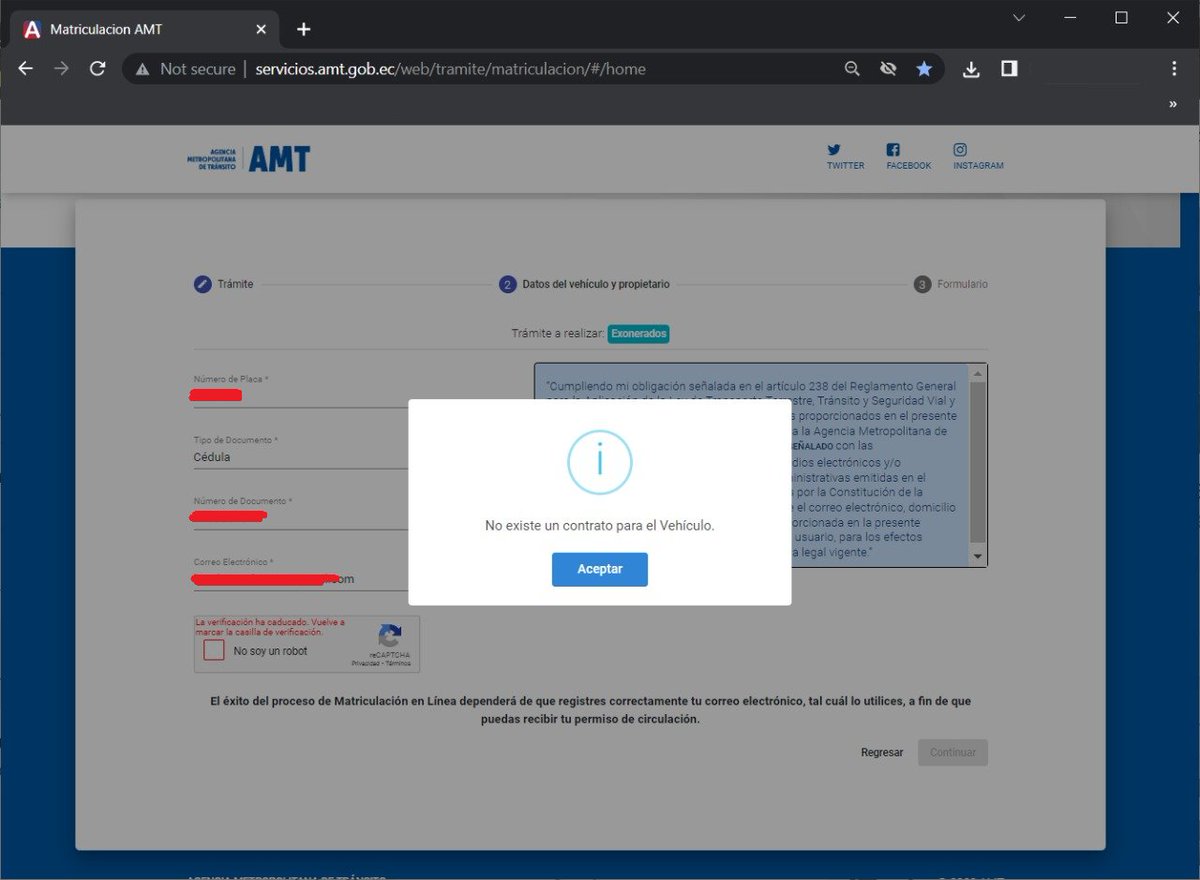Click the terms text box scrollbar thumb
Image resolution: width=1200 pixels, height=880 pixels.
[x=978, y=461]
